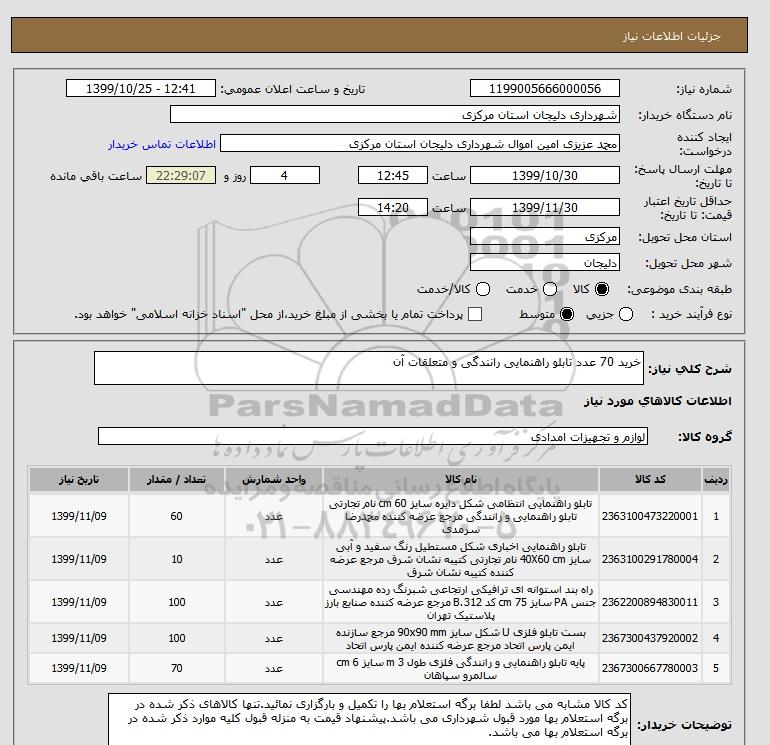Screen dimensions: 770x745
Task: Click column header تاریخ نیاز
Action: 79,479
